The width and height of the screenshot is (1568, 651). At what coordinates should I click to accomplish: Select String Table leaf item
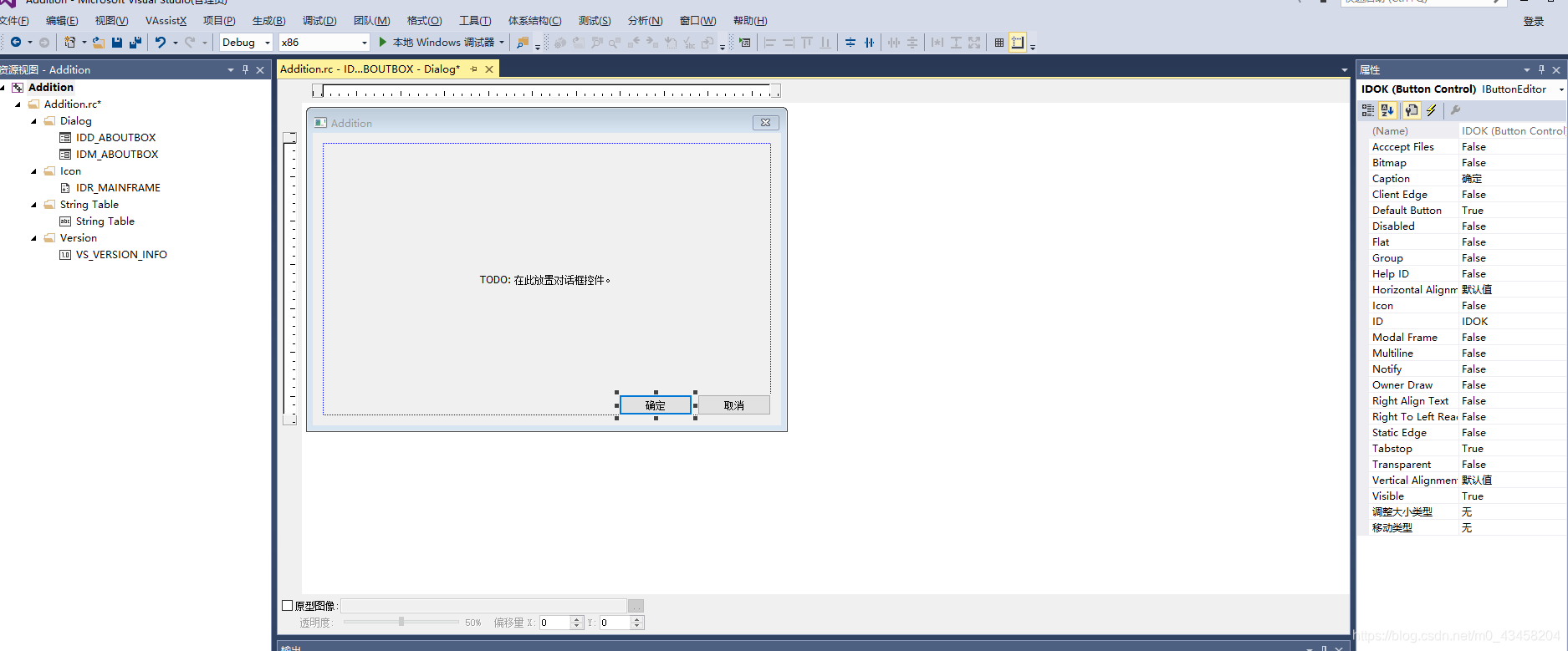click(x=105, y=221)
